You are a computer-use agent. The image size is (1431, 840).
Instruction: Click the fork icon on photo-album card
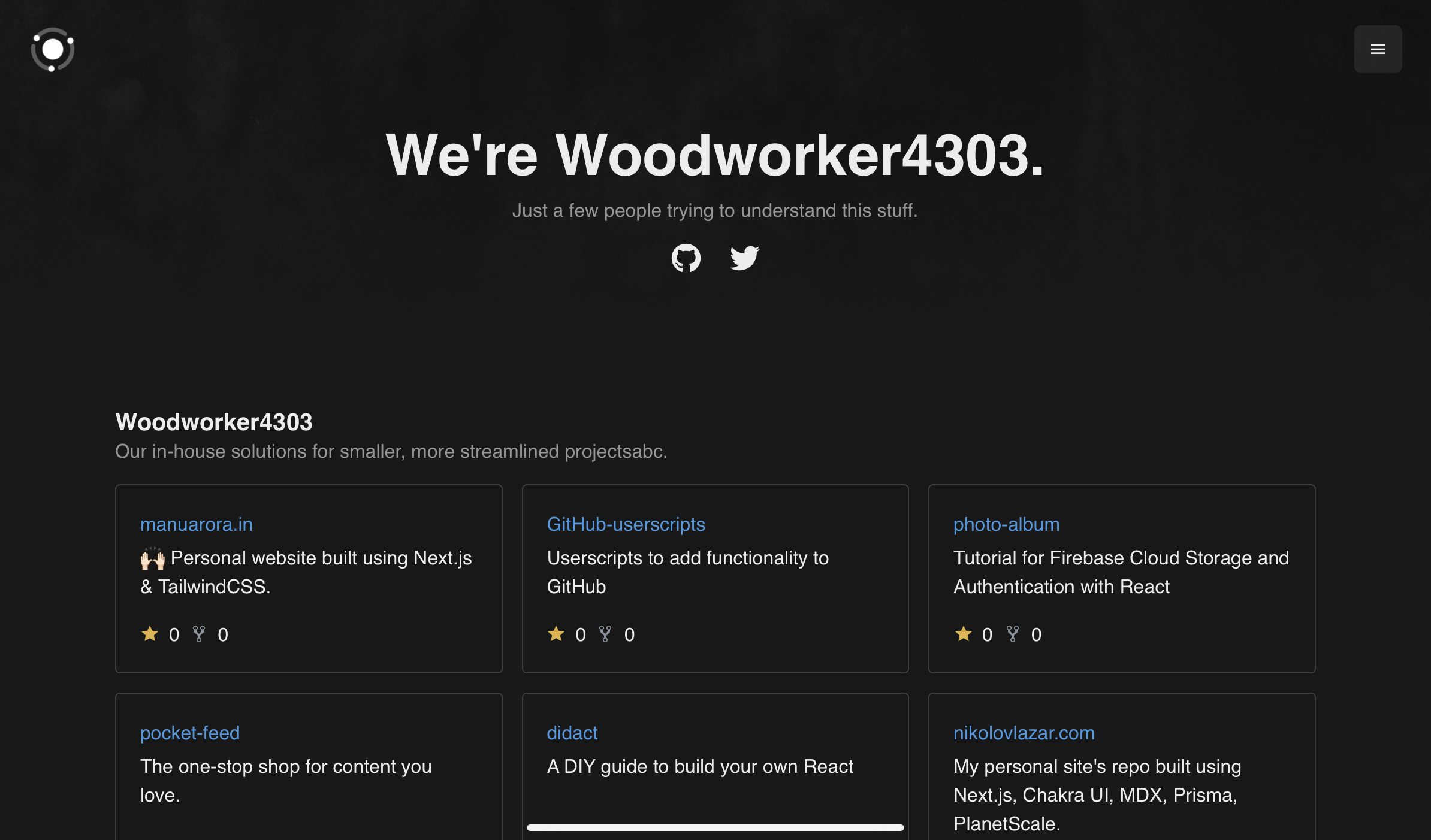(1012, 634)
